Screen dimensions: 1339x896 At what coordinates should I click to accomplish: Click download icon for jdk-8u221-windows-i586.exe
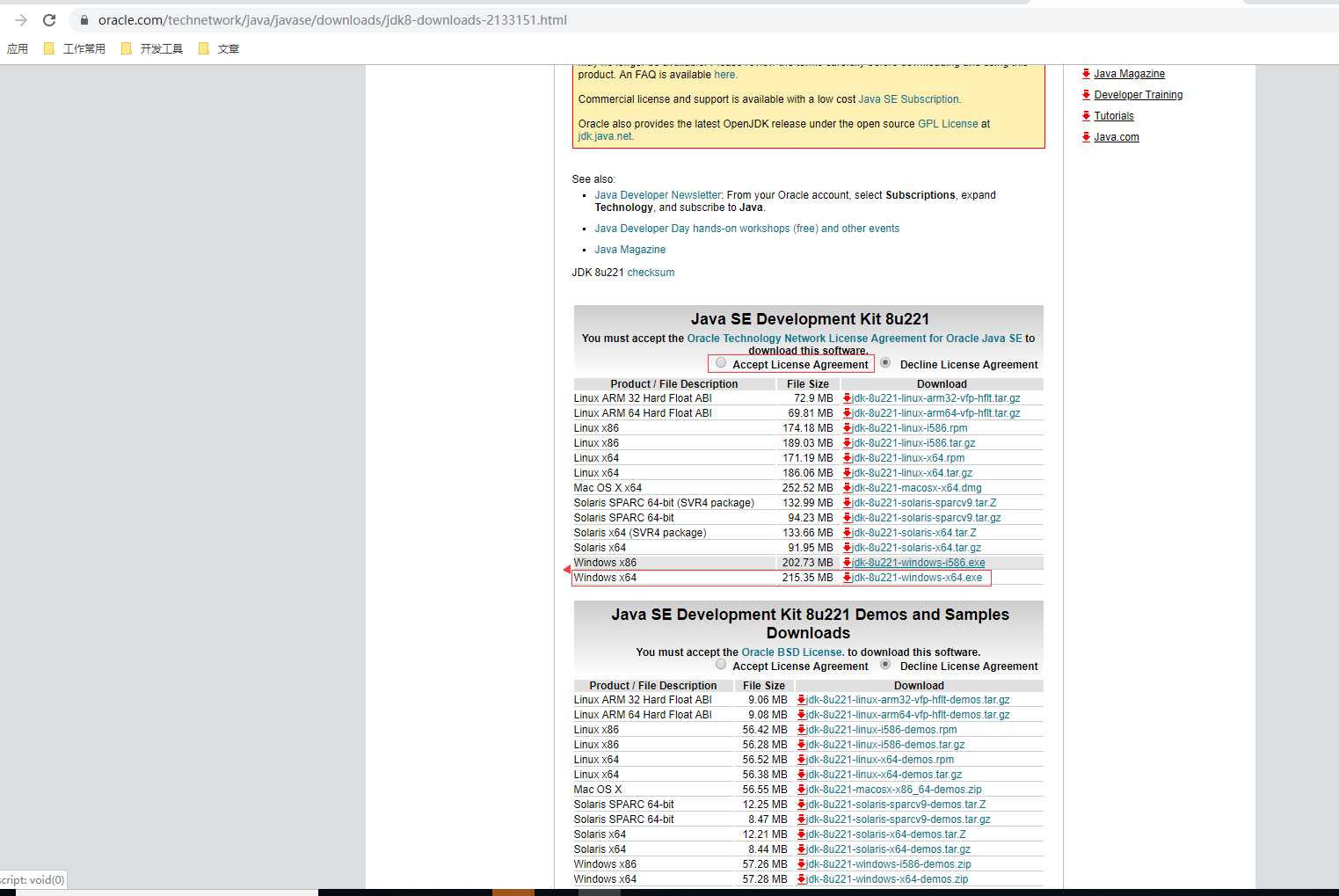[x=848, y=563]
